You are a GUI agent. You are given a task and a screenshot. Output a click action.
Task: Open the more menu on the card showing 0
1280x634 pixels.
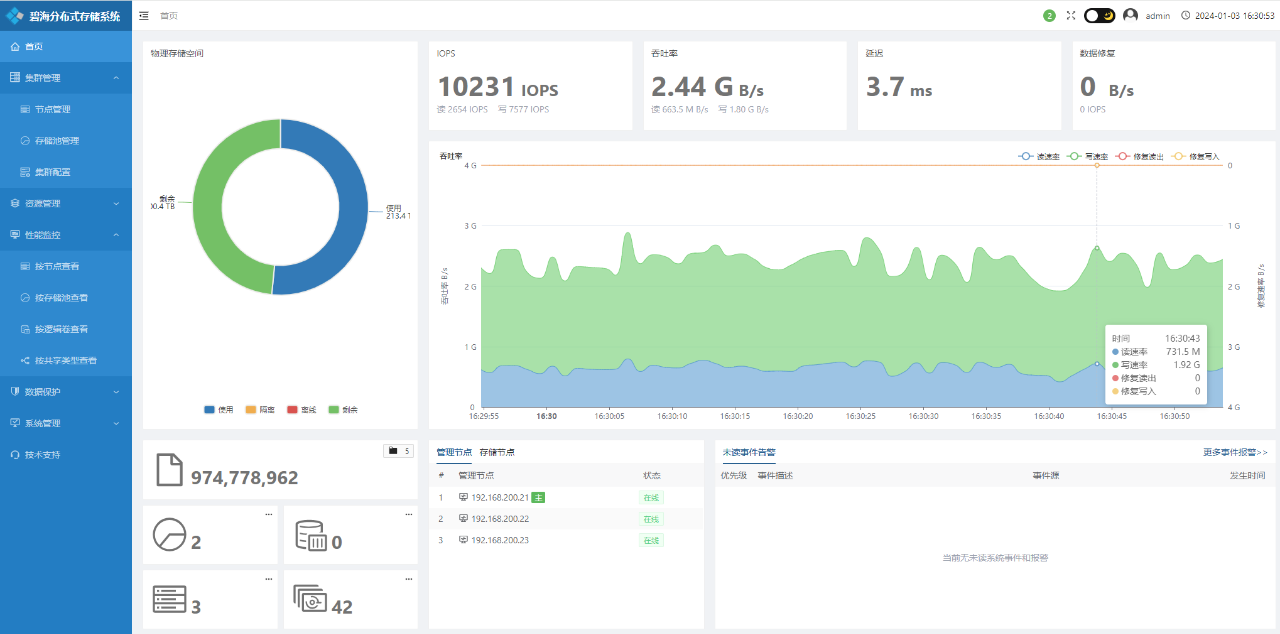click(x=408, y=514)
